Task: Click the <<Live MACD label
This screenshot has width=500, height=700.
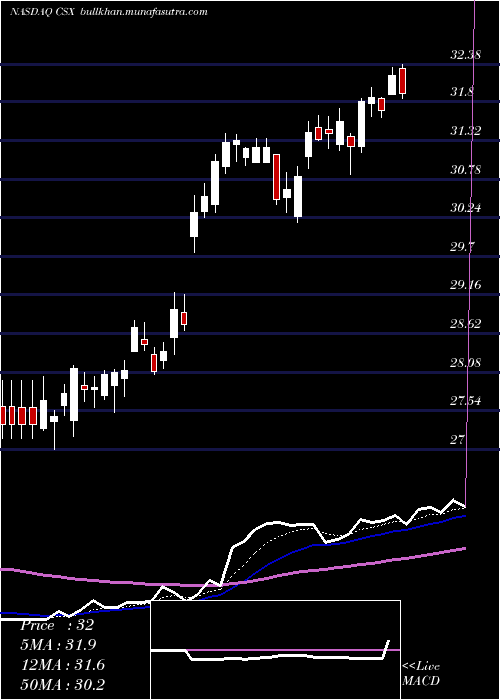Action: (421, 674)
